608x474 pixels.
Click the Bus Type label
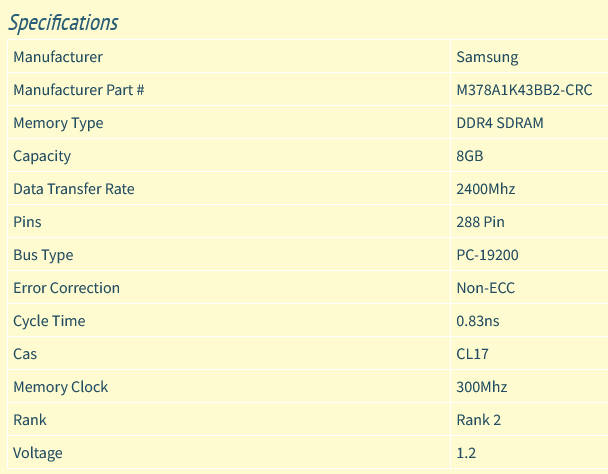[43, 255]
